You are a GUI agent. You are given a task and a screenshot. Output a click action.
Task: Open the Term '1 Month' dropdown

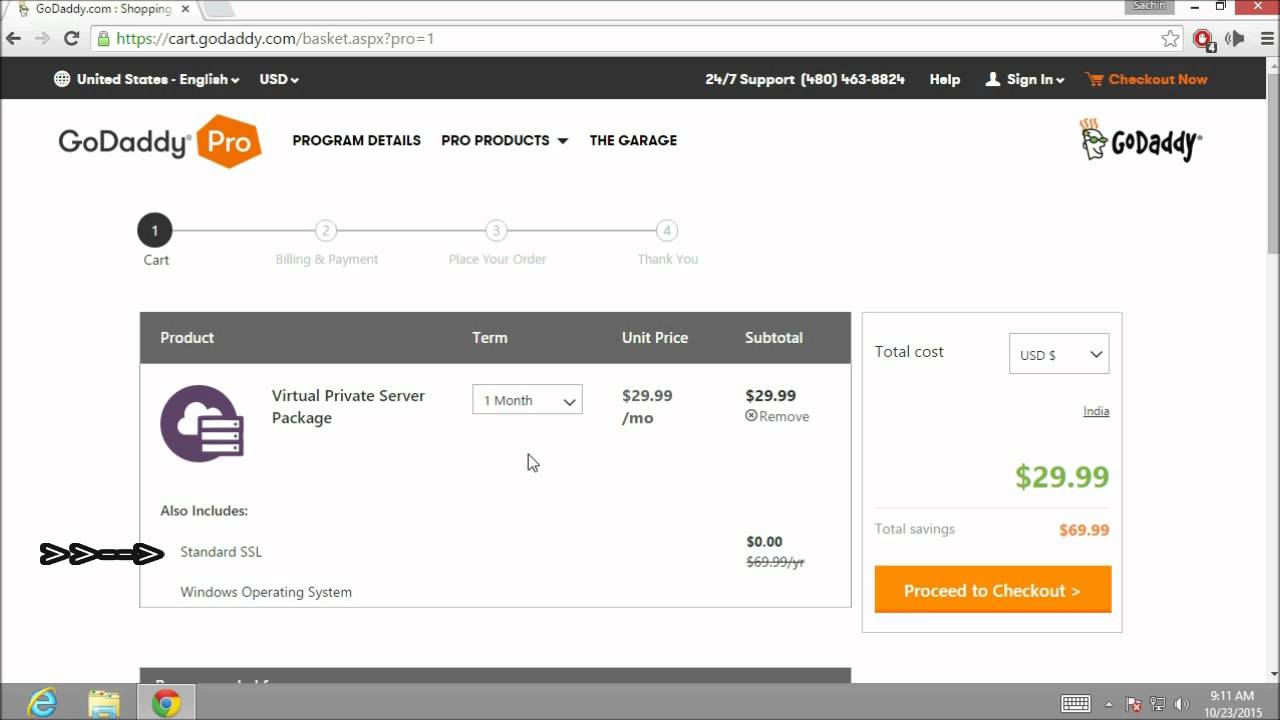pyautogui.click(x=527, y=400)
